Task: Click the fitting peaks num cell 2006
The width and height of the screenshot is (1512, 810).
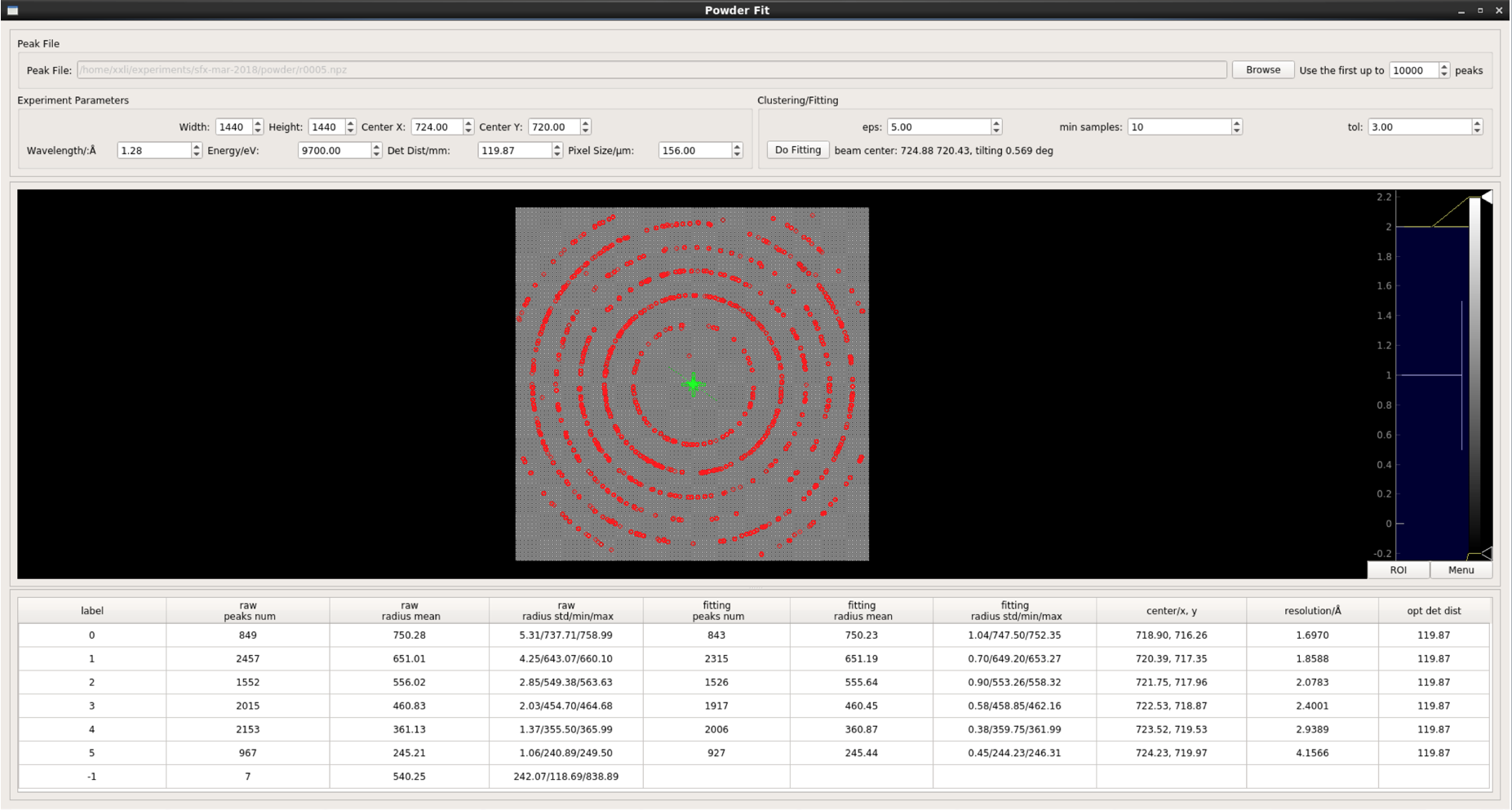Action: pos(716,730)
